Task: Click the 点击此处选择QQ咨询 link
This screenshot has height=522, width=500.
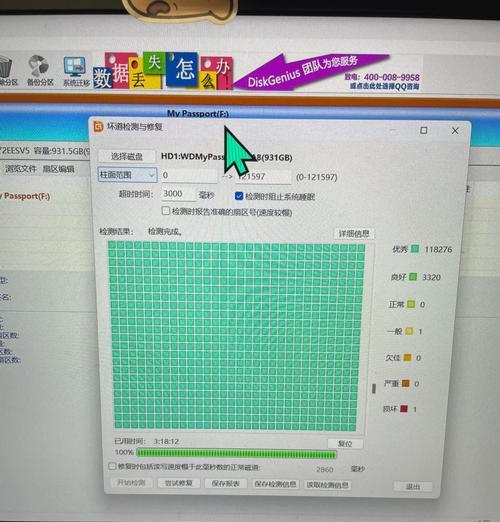Action: 384,86
